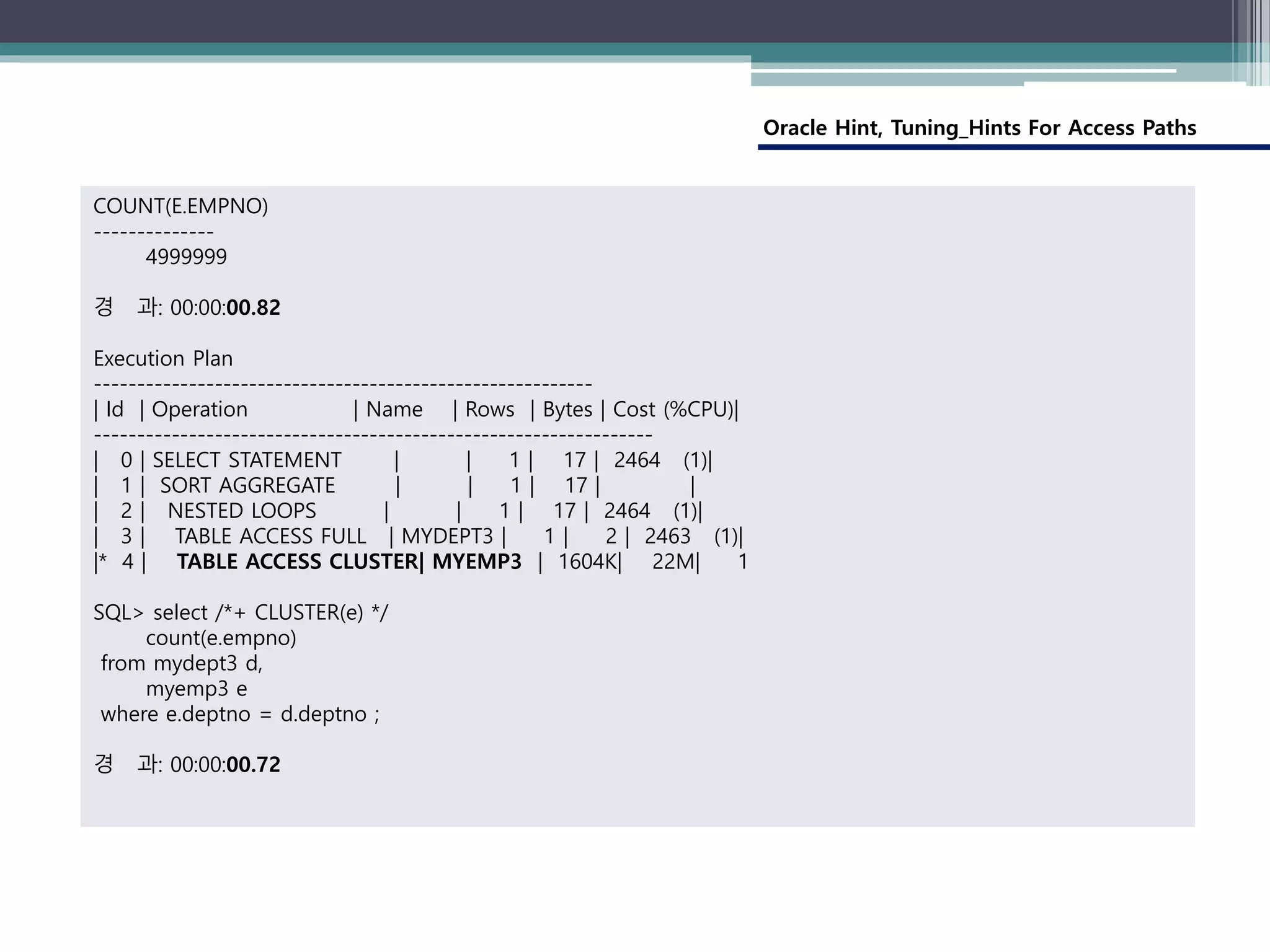
Task: Click the 'Cost (%CPU)' column header
Action: click(673, 410)
